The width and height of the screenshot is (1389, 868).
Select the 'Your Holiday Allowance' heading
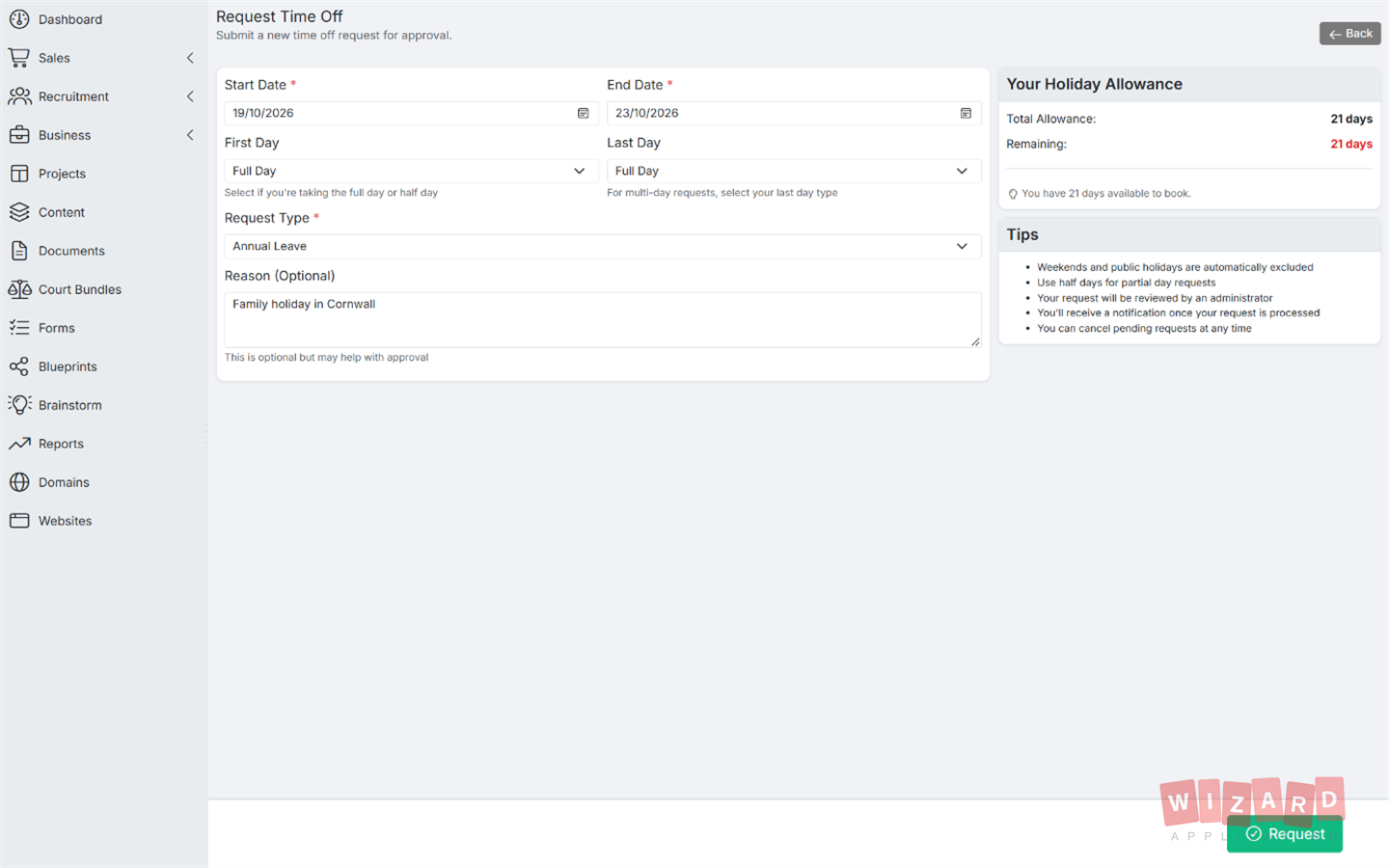(1095, 84)
